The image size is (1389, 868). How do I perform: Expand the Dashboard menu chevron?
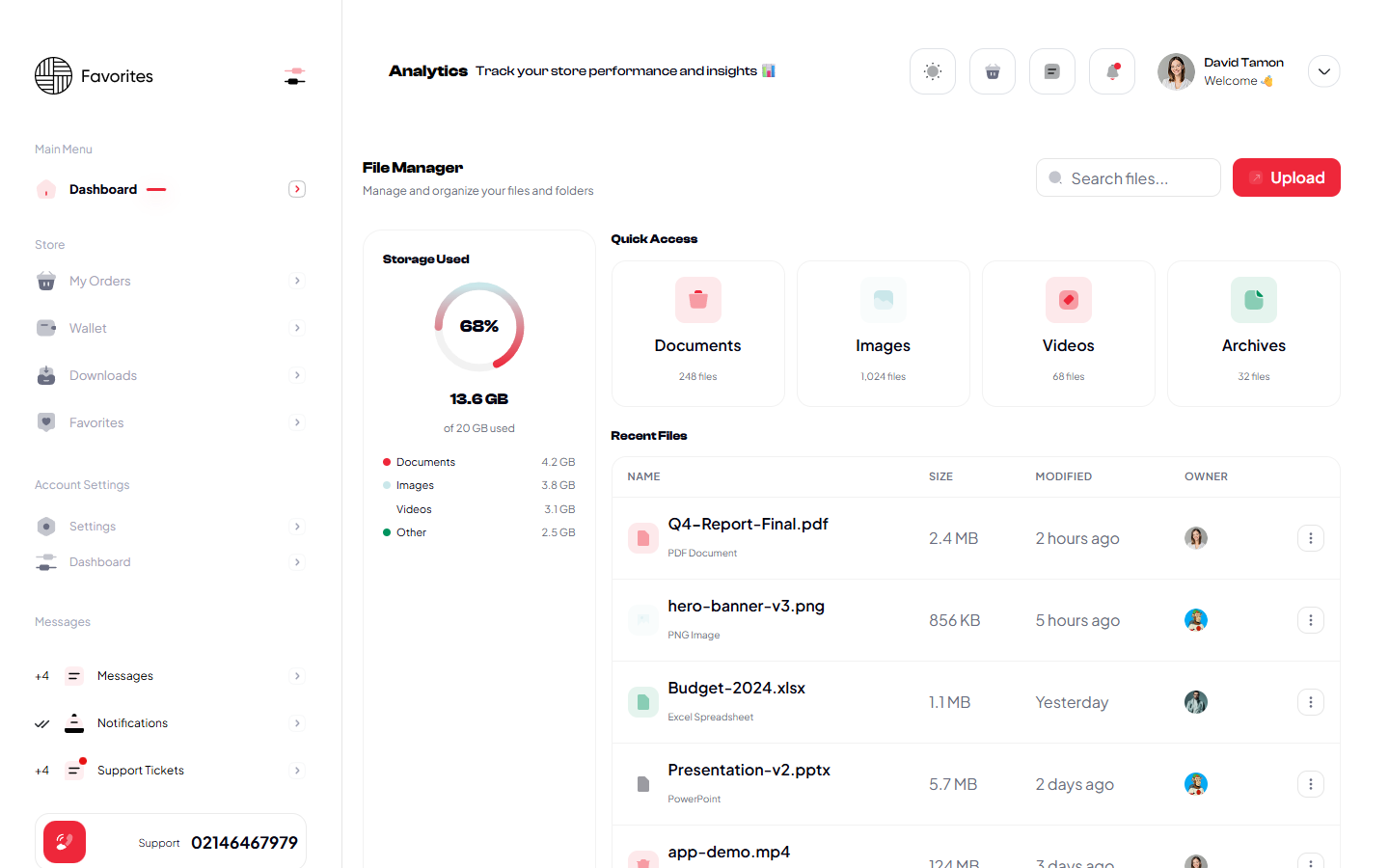pos(297,189)
